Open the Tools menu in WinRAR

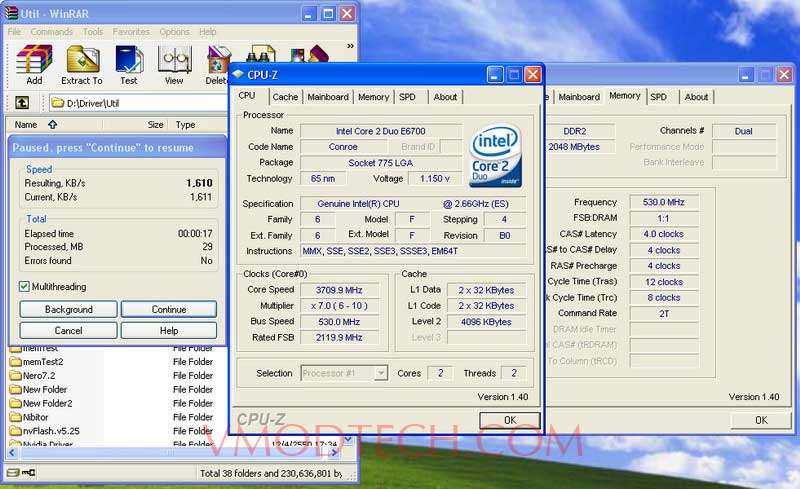pyautogui.click(x=93, y=32)
